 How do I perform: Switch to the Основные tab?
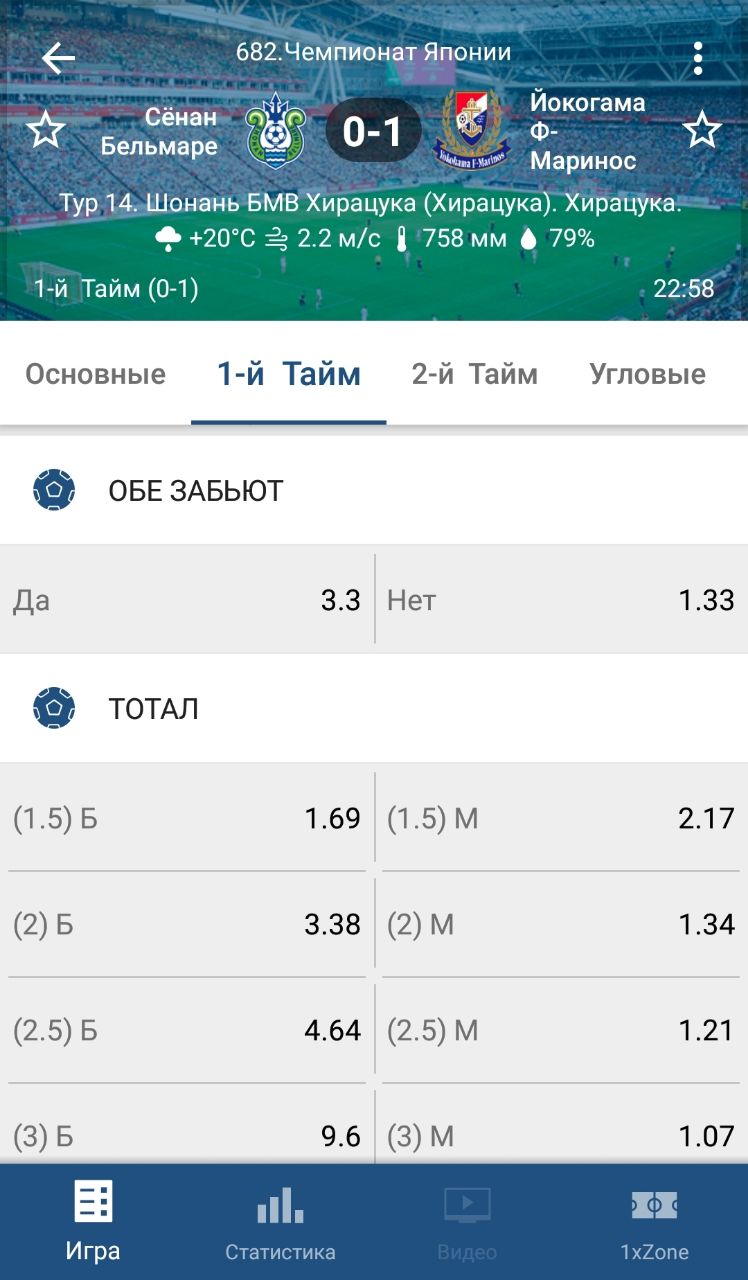tap(95, 375)
